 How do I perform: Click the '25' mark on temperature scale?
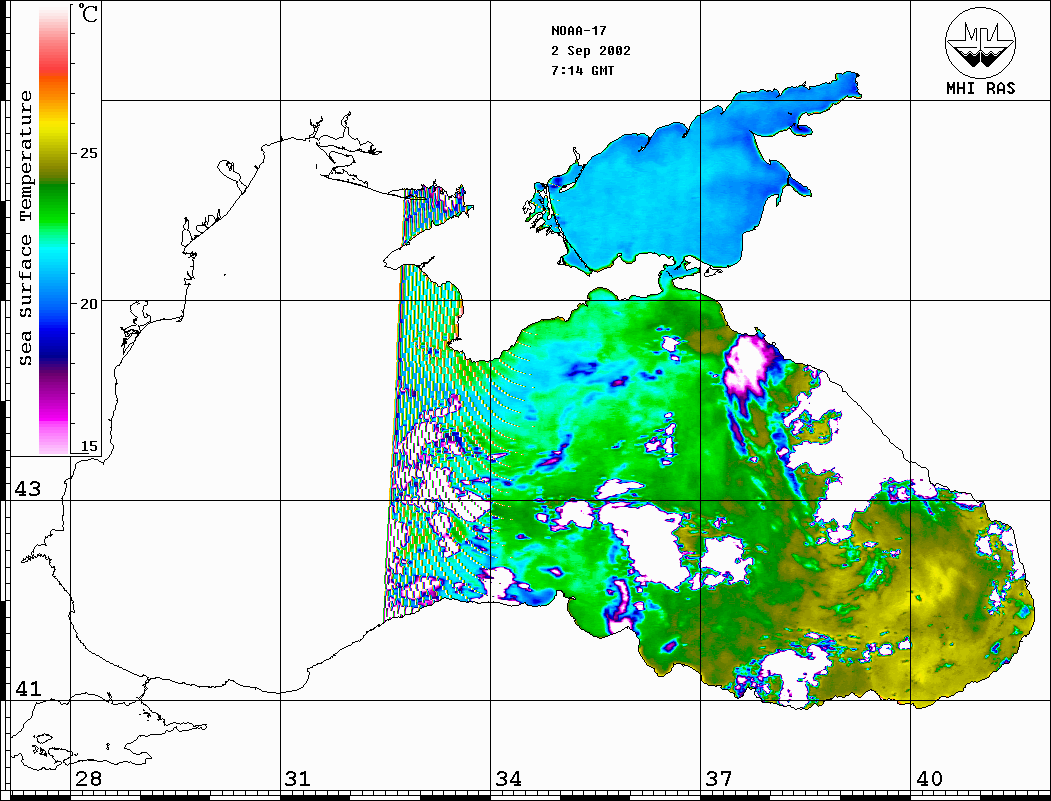88,153
